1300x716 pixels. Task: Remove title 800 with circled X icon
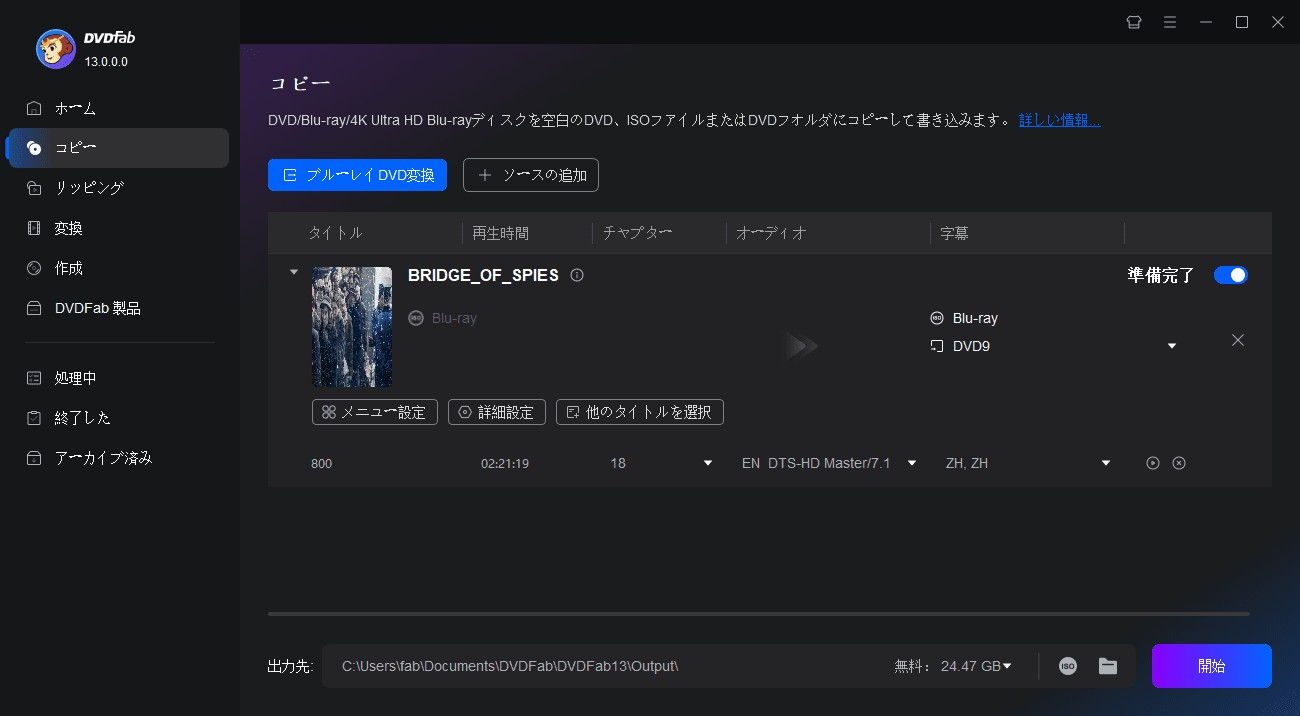point(1179,463)
